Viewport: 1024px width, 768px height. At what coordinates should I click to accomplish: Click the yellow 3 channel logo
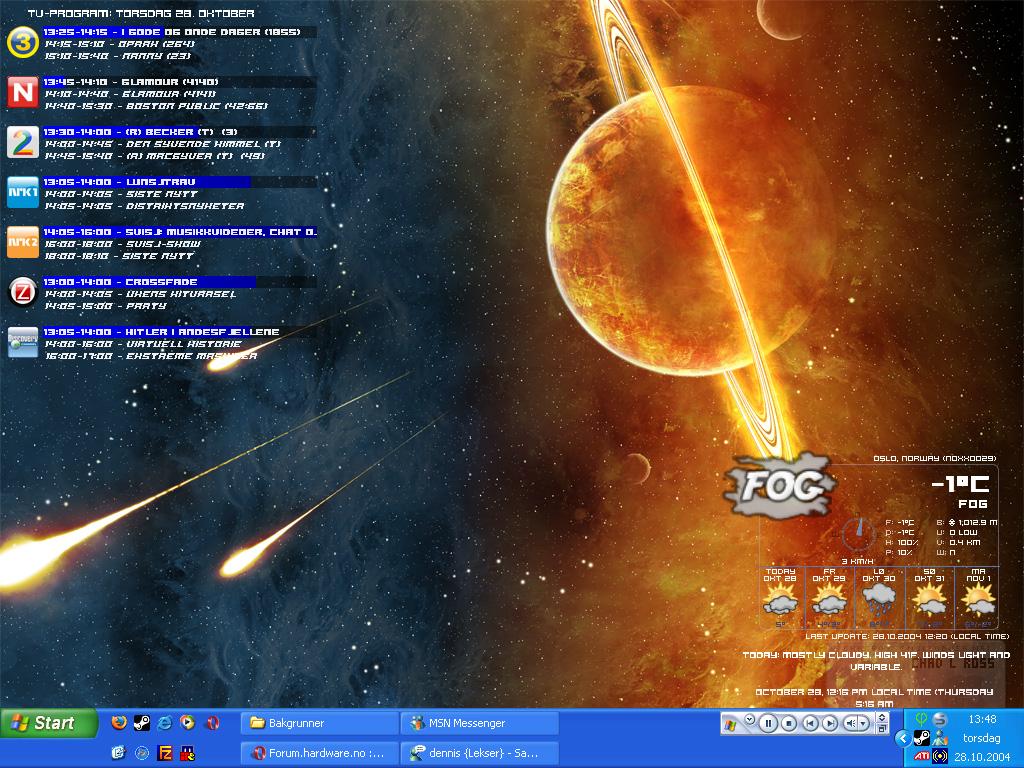point(22,42)
